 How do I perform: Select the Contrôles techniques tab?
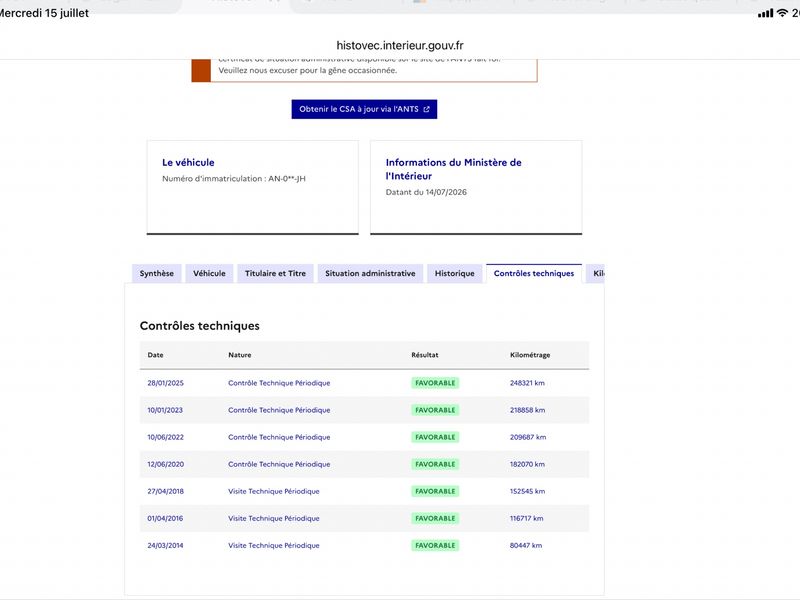pos(534,273)
